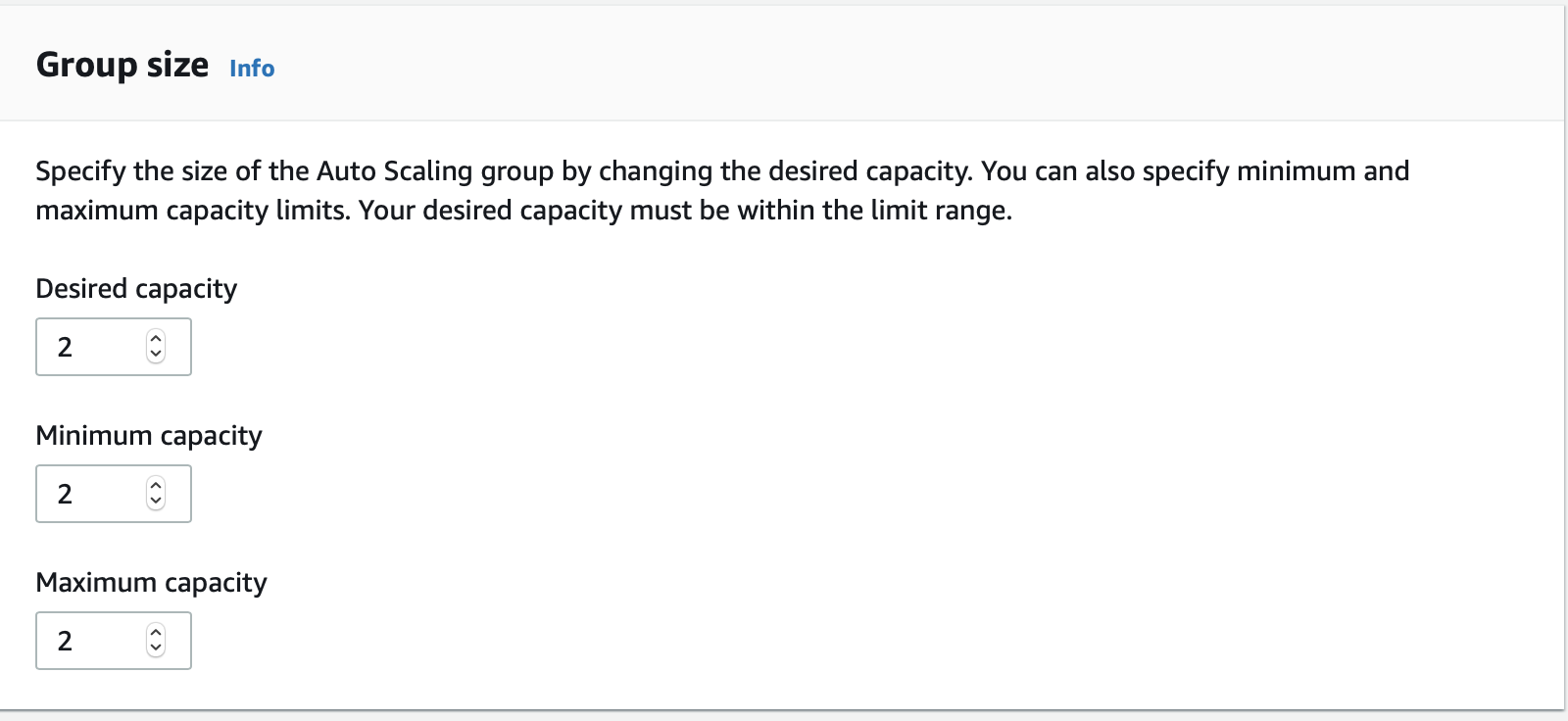1568x721 pixels.
Task: Click the "Maximum capacity" field label
Action: pos(151,583)
